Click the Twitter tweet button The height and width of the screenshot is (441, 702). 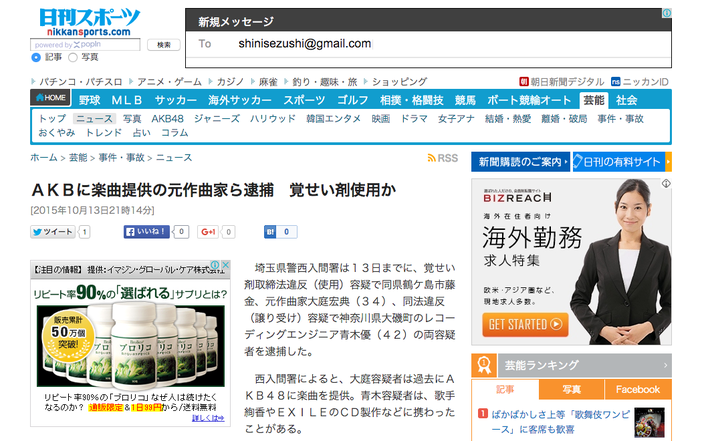pos(53,231)
